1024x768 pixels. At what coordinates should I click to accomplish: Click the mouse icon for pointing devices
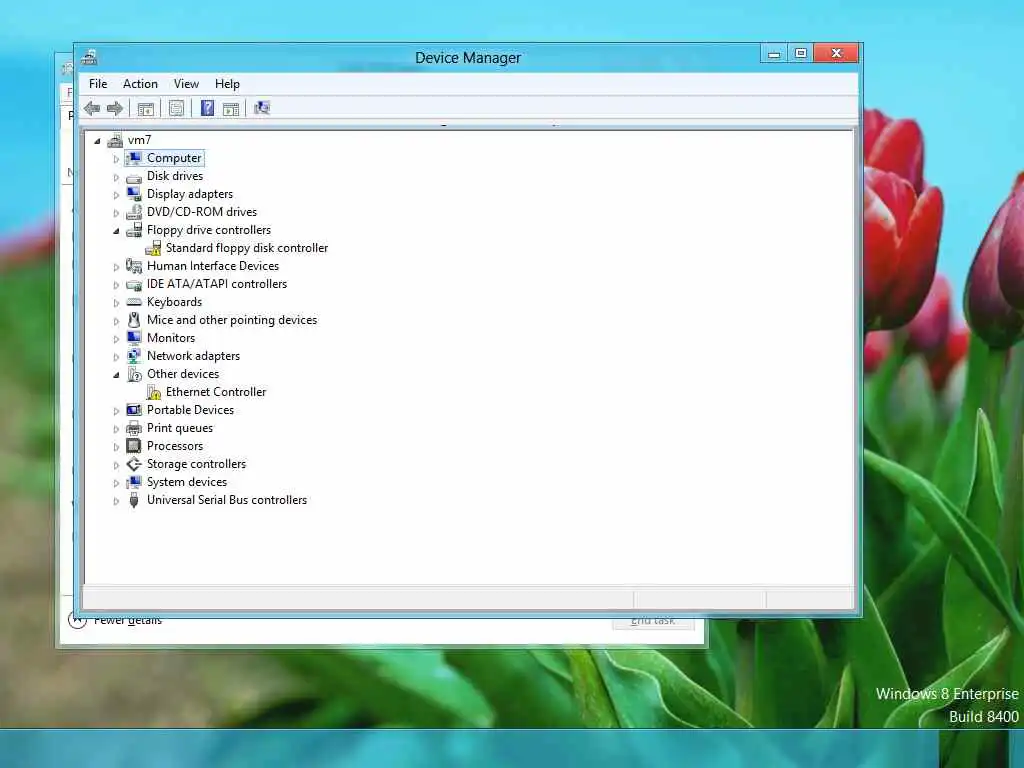click(134, 320)
